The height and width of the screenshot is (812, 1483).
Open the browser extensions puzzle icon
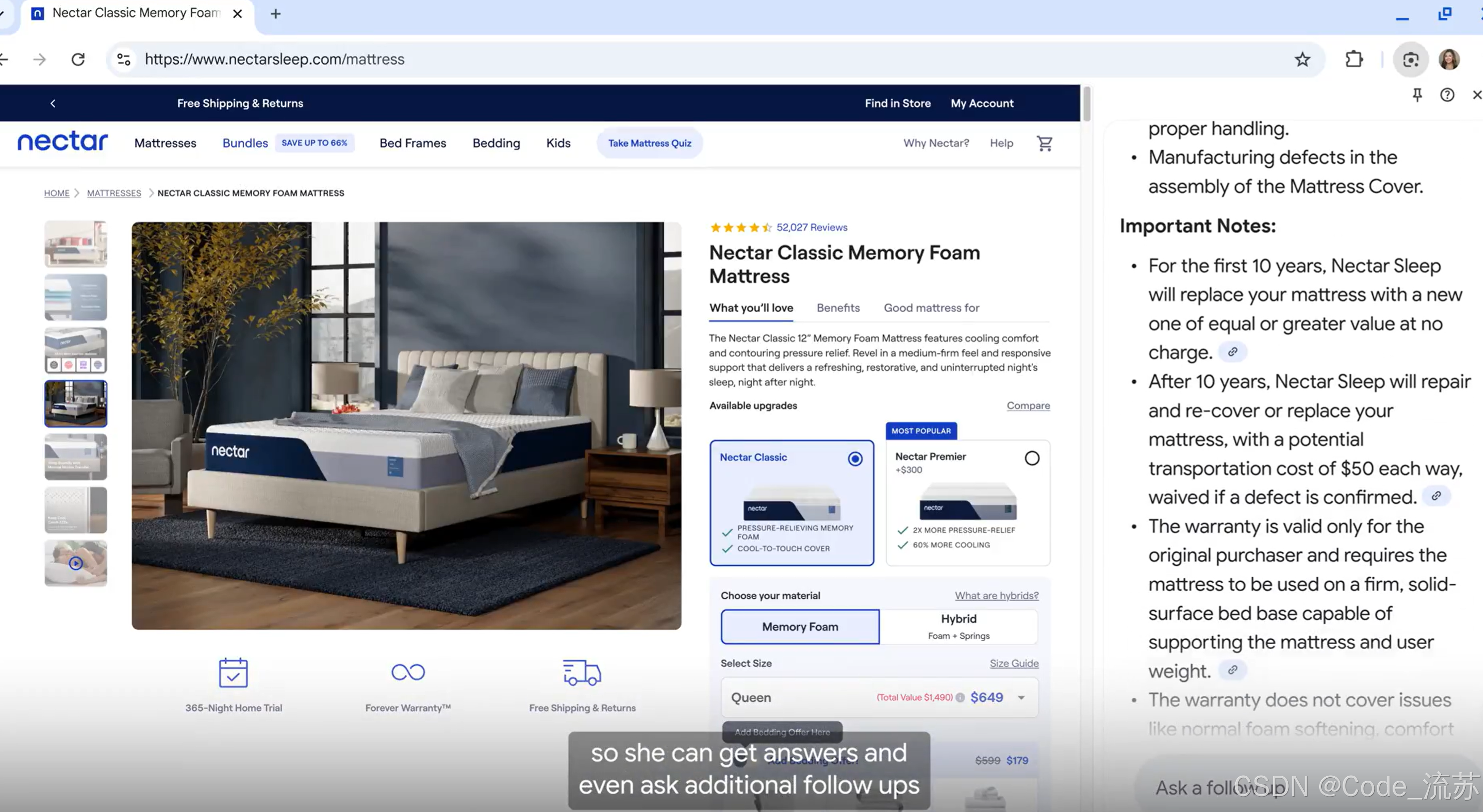pos(1354,59)
